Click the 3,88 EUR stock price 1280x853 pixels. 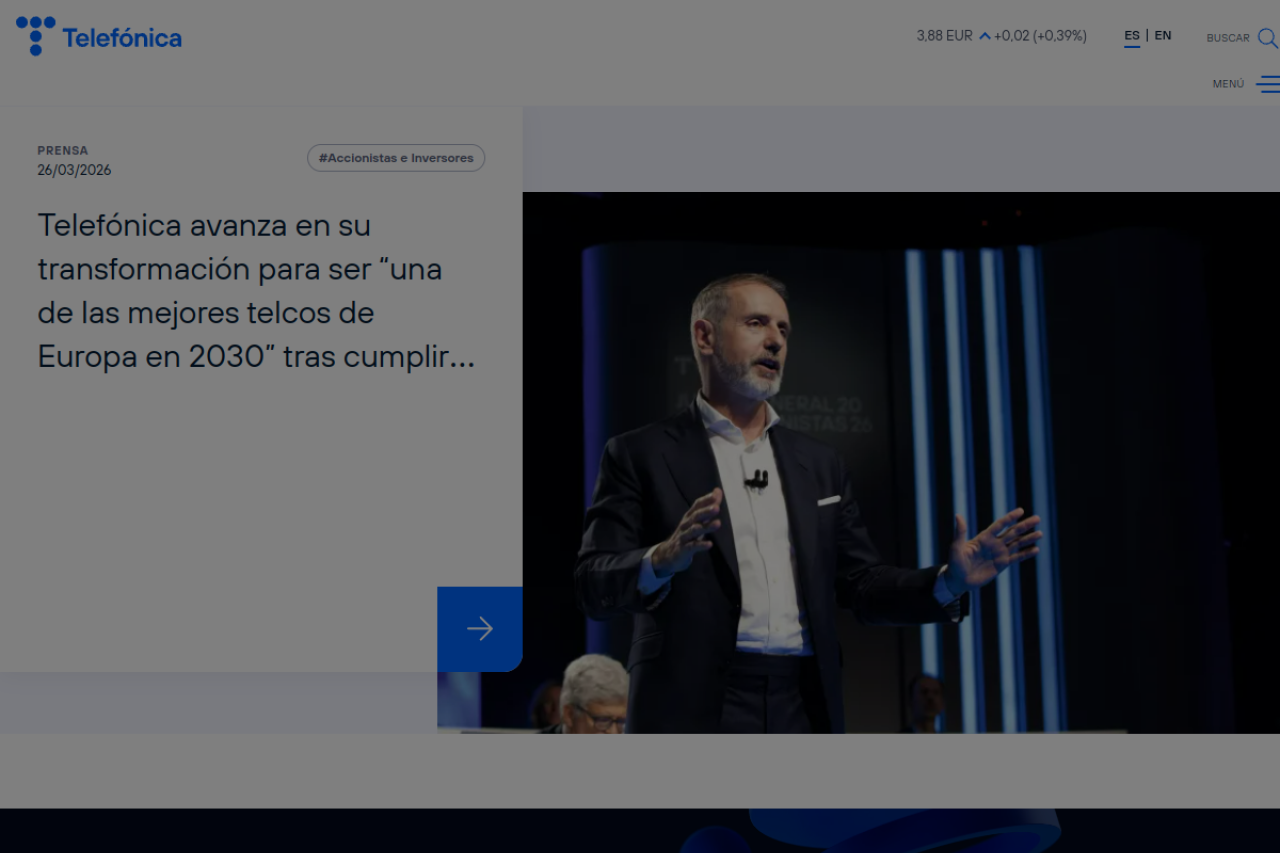(x=944, y=36)
